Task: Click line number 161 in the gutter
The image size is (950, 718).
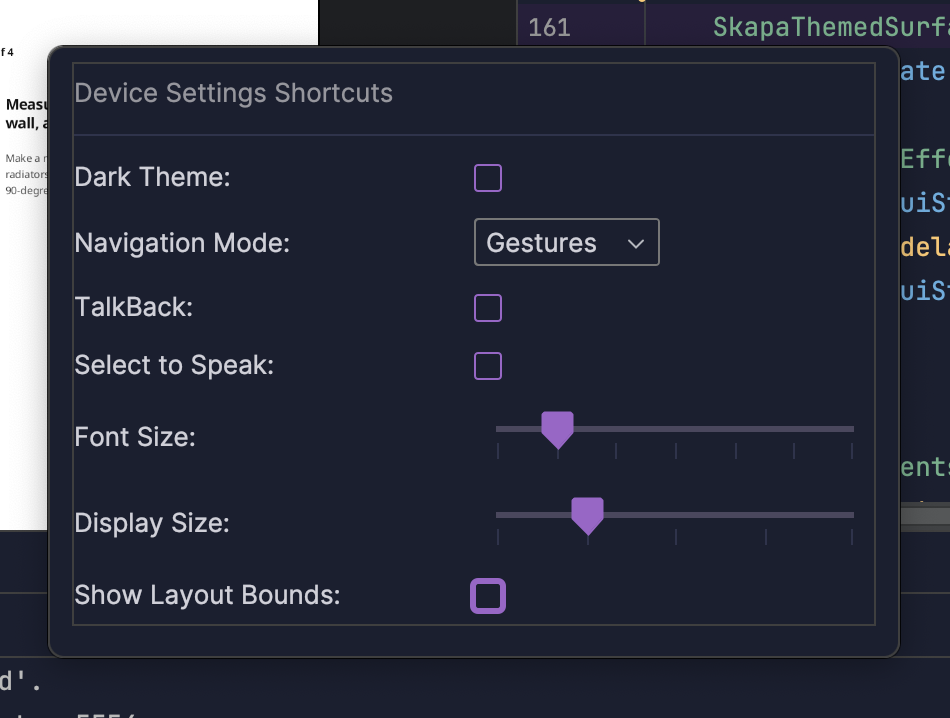Action: 549,27
